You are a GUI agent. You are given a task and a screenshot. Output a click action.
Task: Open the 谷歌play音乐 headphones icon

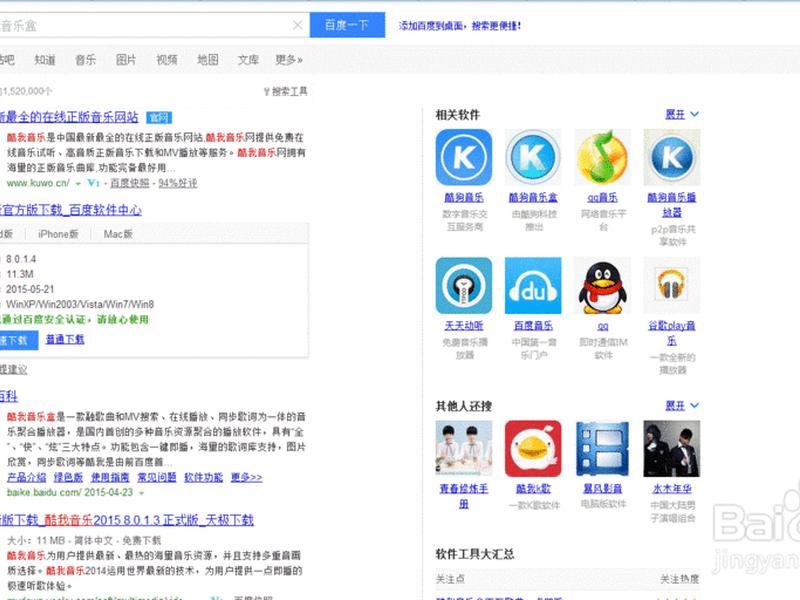671,286
